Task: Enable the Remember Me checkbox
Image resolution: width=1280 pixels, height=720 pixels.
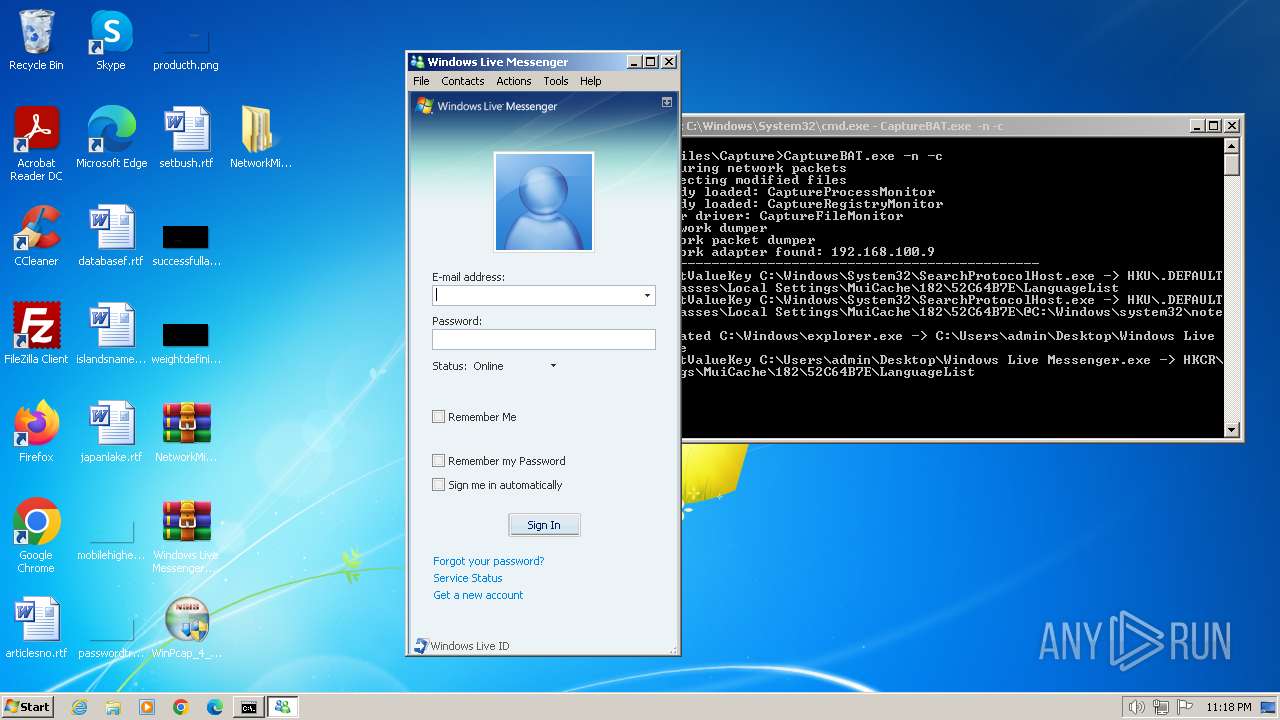Action: [438, 417]
